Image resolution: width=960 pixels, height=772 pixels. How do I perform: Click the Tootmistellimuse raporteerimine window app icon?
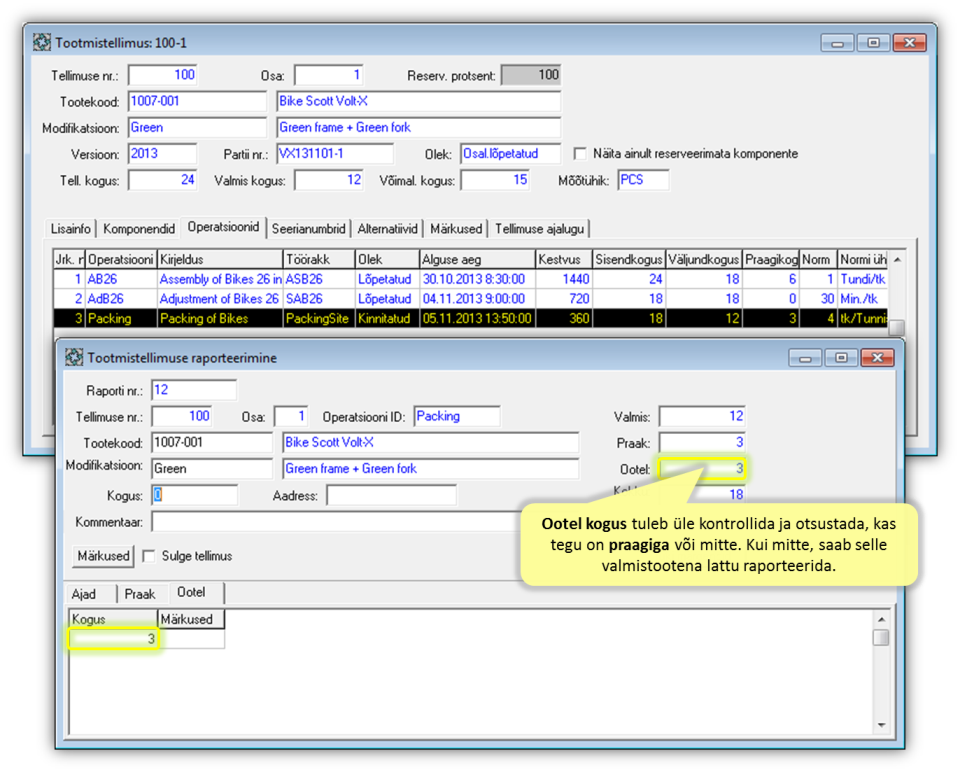pos(74,358)
